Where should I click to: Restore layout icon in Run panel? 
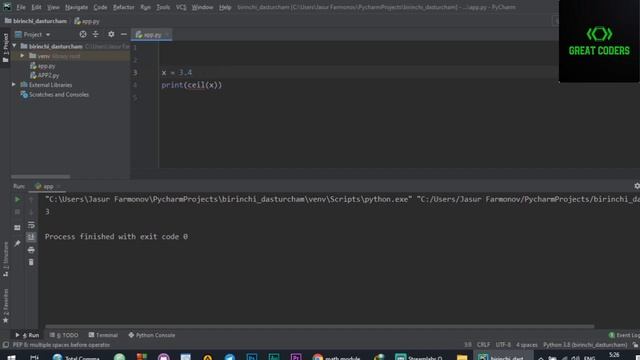click(x=17, y=228)
